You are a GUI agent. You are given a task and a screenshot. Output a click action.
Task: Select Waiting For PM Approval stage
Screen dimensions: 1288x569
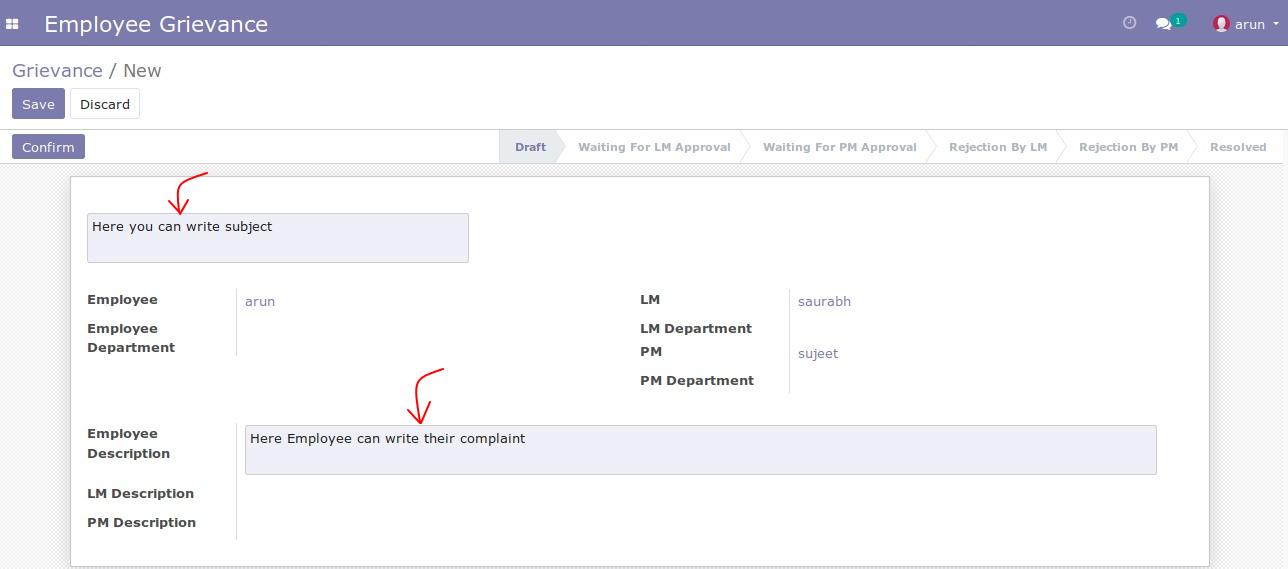click(840, 147)
